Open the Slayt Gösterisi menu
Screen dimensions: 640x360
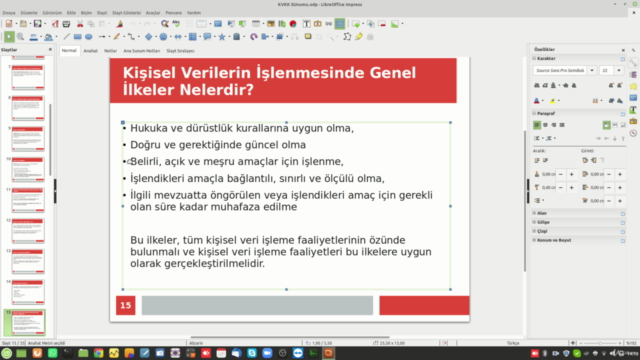click(126, 13)
